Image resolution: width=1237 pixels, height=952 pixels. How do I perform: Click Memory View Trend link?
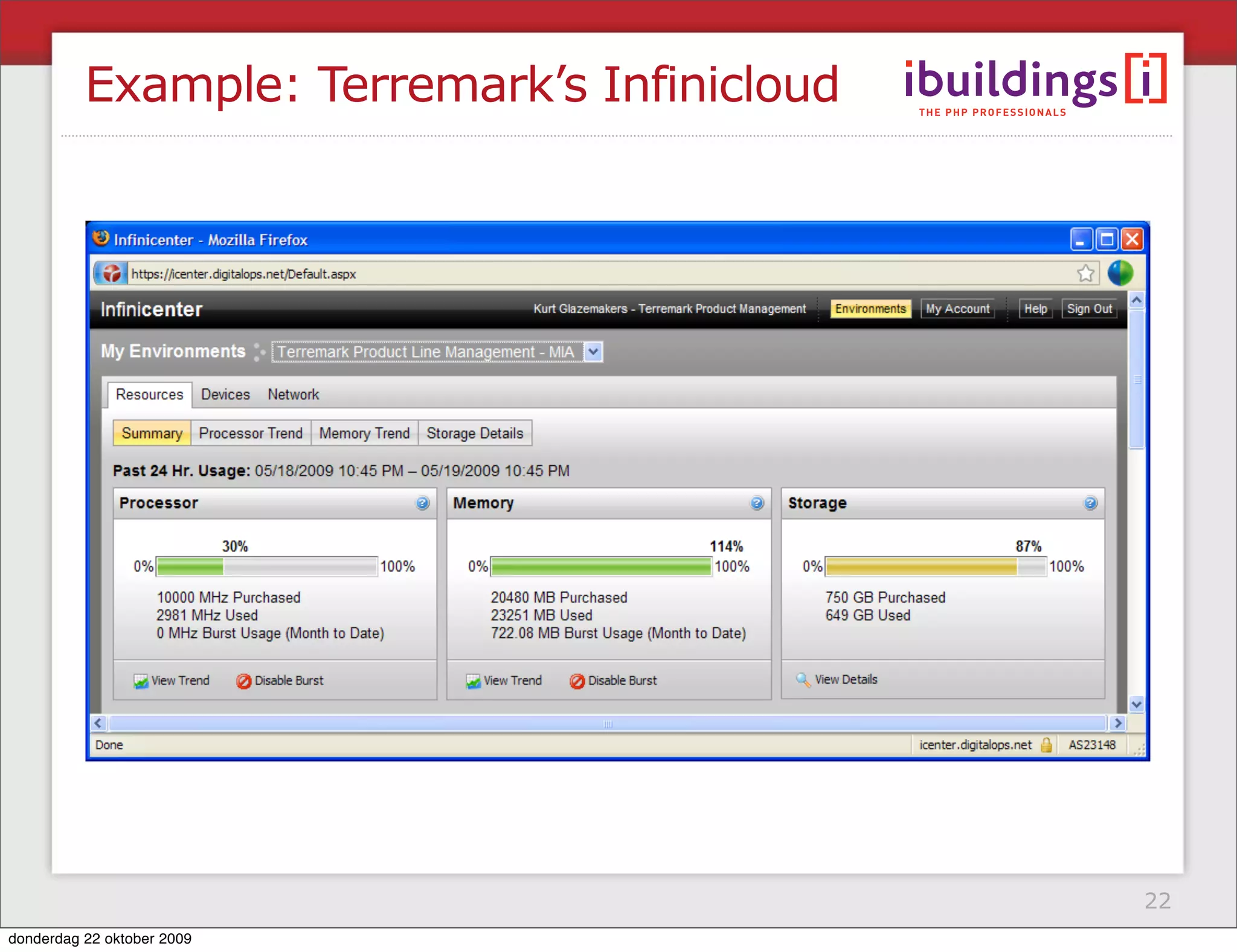(513, 680)
